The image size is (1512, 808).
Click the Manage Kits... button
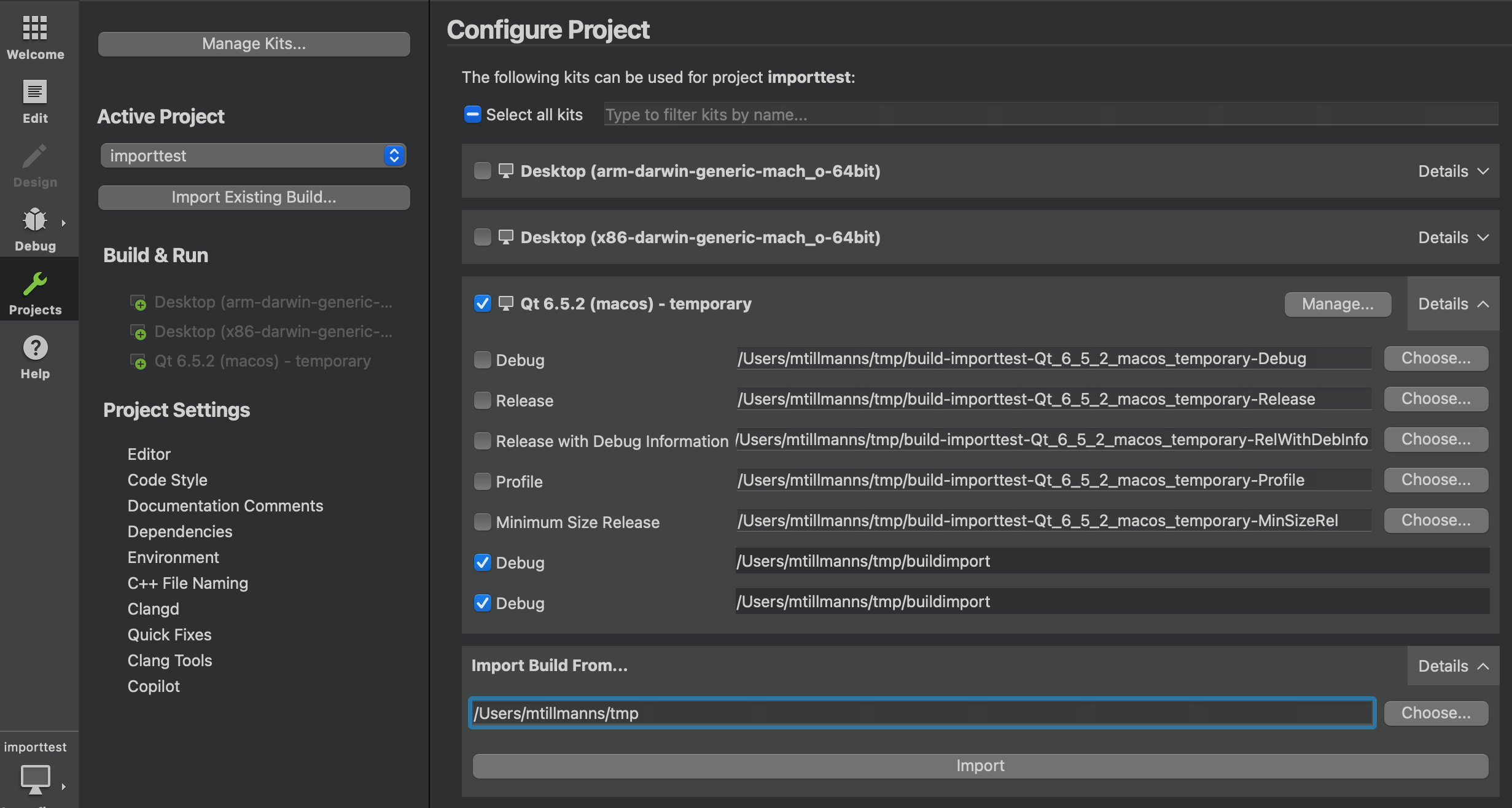254,44
